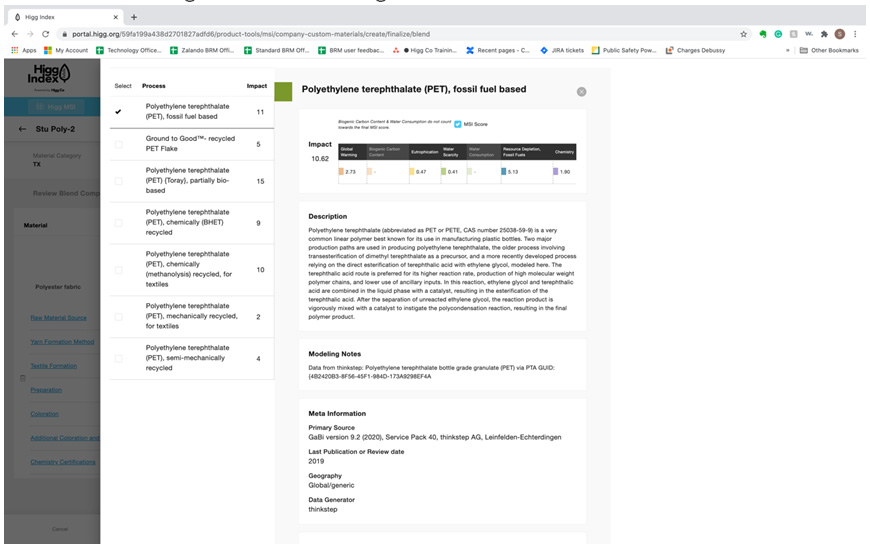Open the Textile Formation link

tap(53, 366)
